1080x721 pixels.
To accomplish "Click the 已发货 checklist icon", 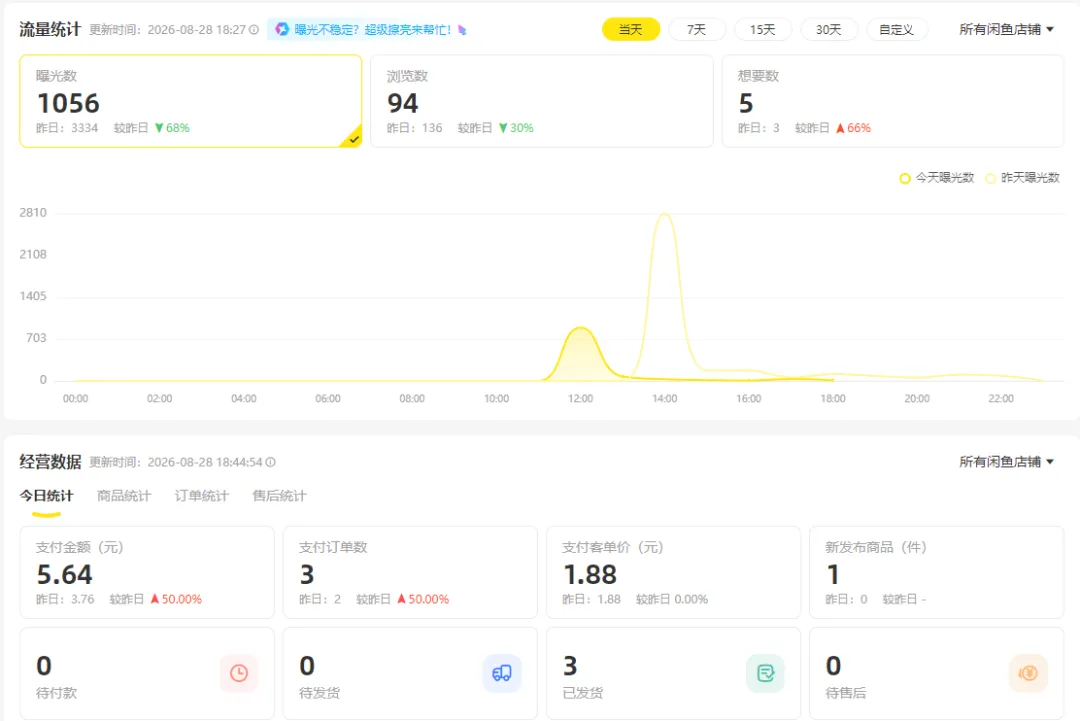I will 765,673.
